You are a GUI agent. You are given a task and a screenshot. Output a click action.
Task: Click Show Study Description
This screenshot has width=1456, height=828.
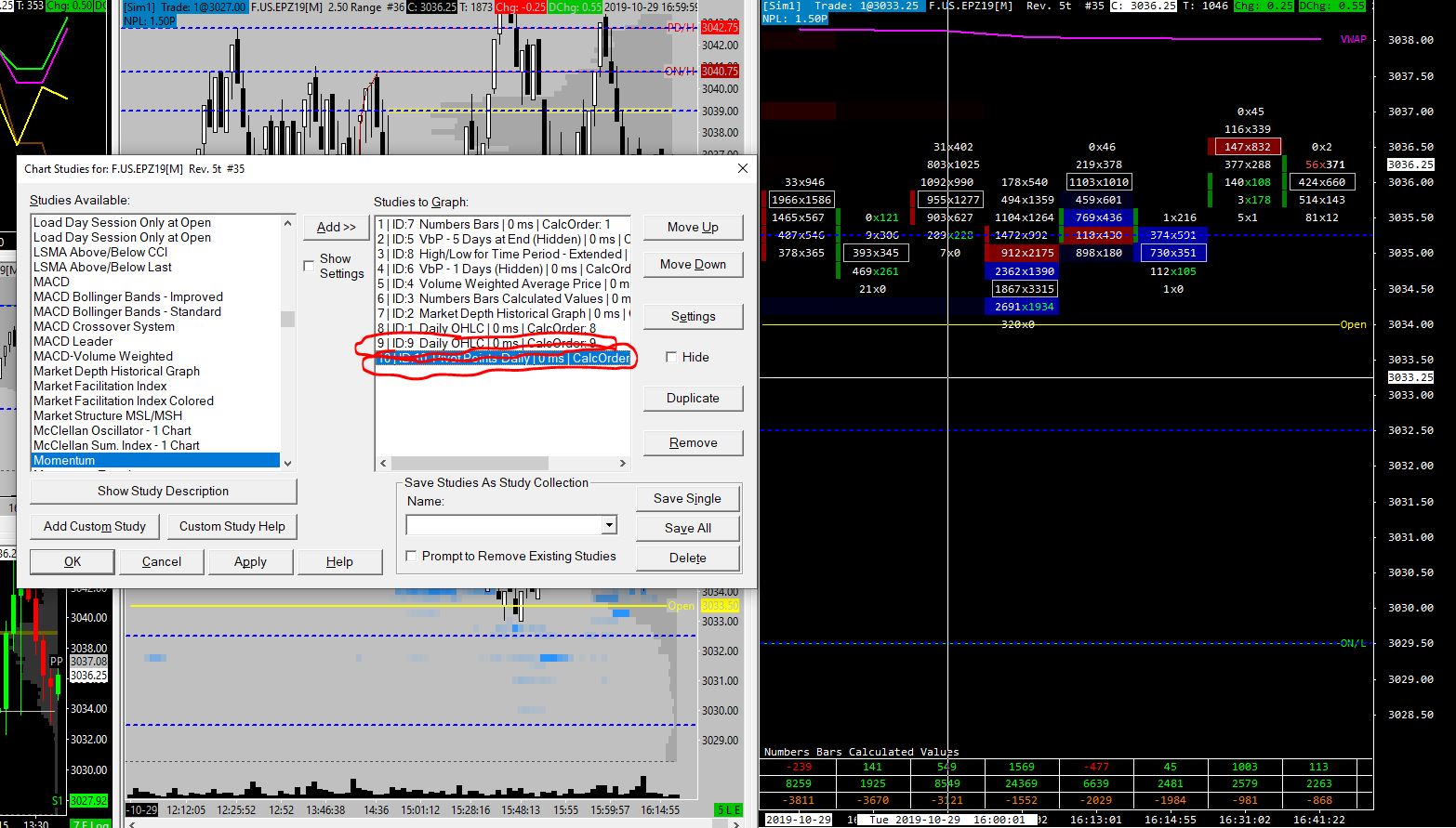(x=163, y=491)
